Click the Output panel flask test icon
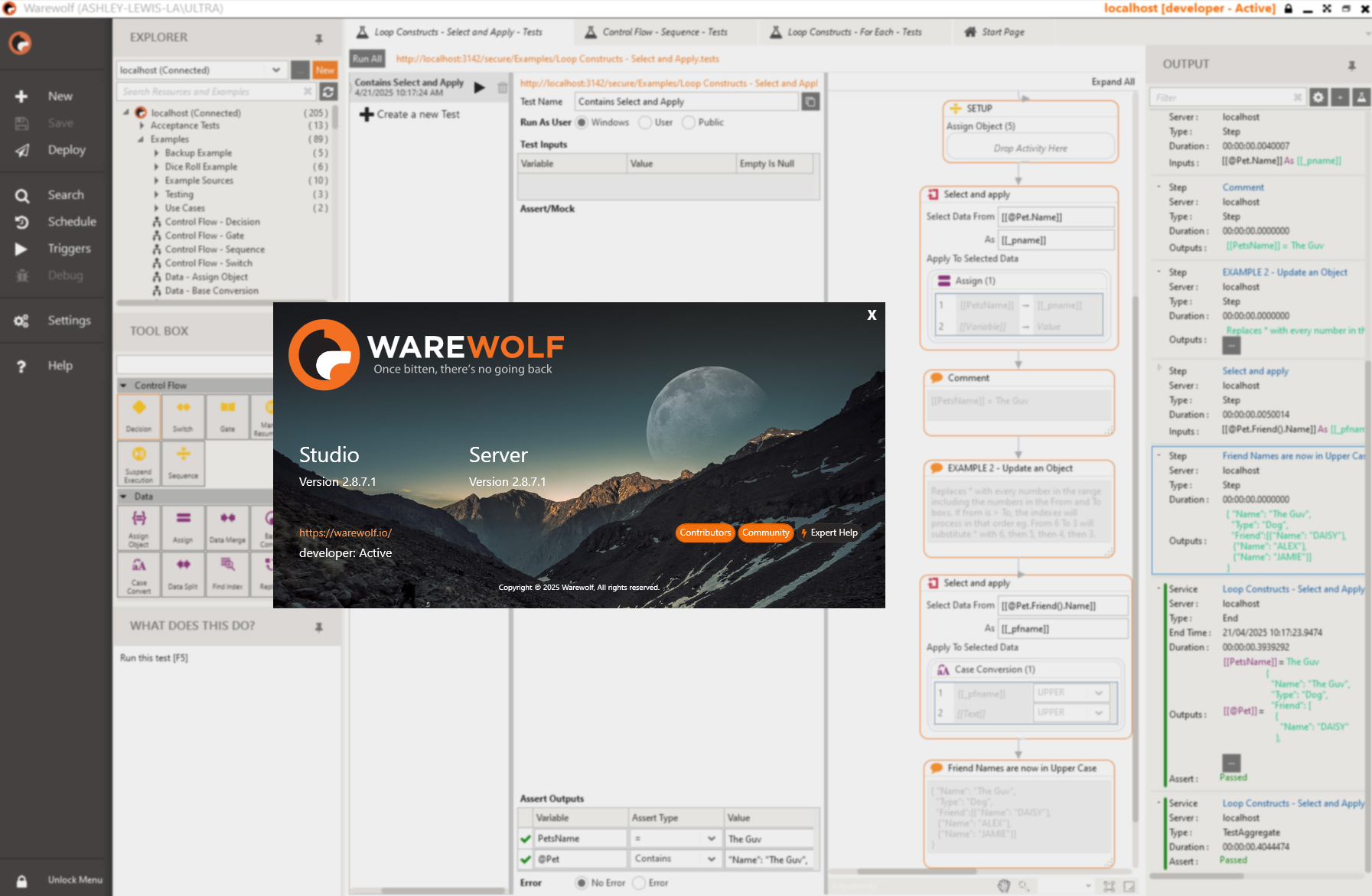The height and width of the screenshot is (896, 1372). click(x=1361, y=97)
